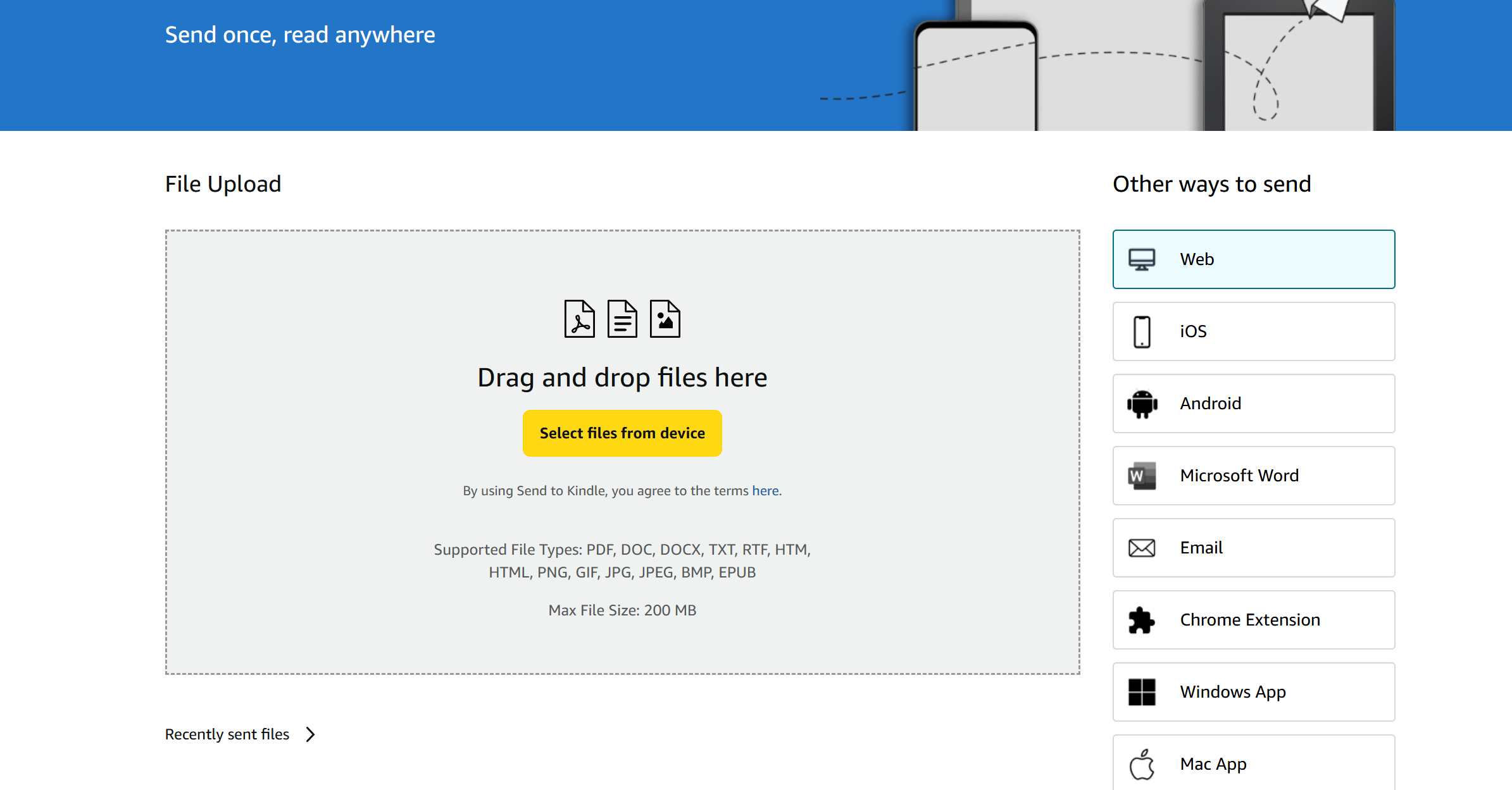
Task: Open the Email sending option
Action: [x=1254, y=548]
